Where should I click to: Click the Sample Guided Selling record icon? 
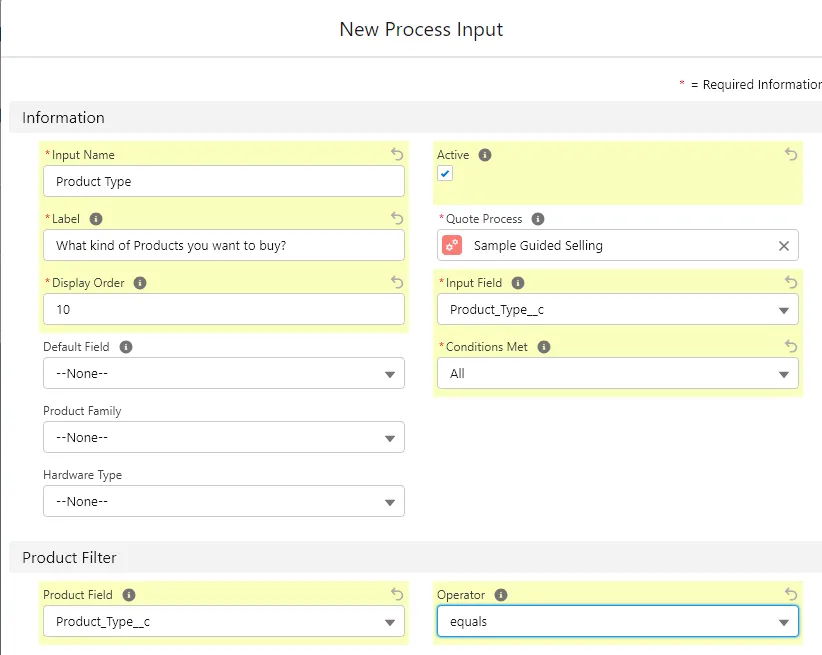(x=453, y=245)
